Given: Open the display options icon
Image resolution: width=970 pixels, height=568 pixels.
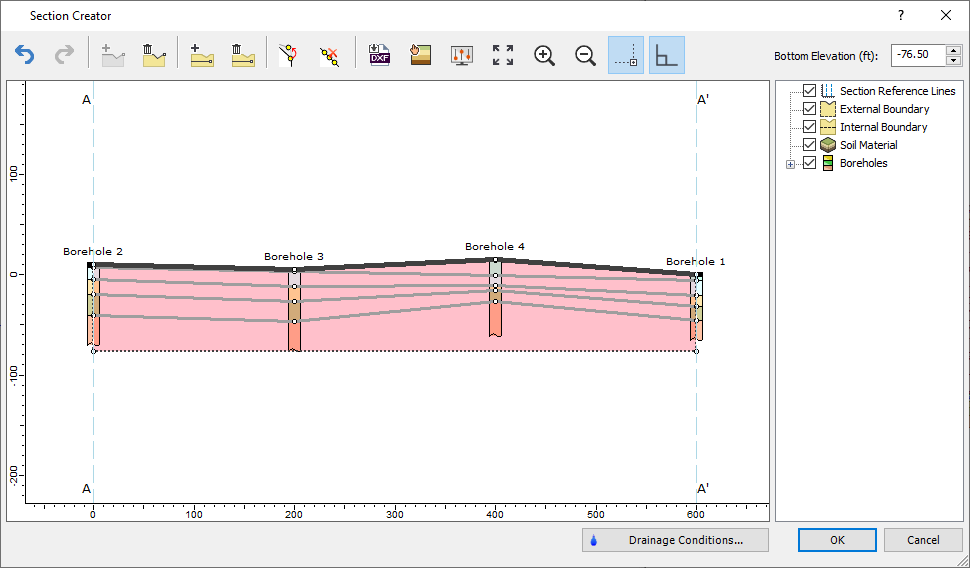Looking at the screenshot, I should point(462,55).
